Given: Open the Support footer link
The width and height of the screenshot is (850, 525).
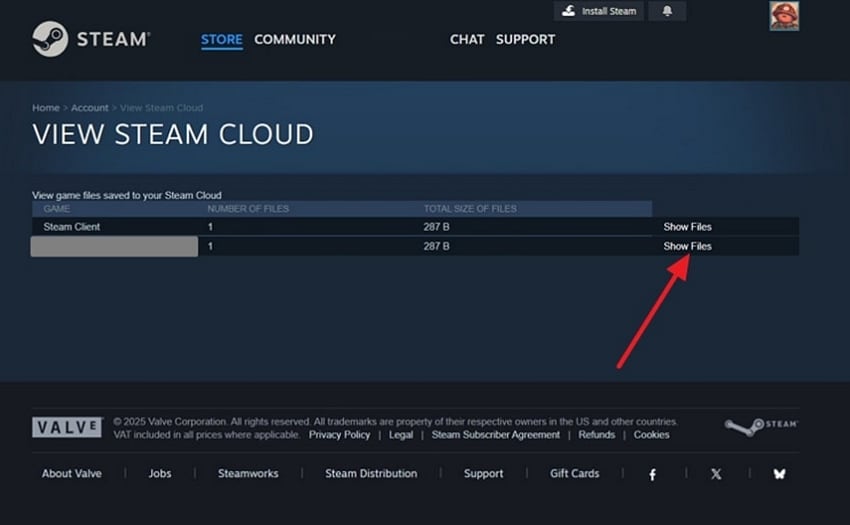Looking at the screenshot, I should pyautogui.click(x=484, y=473).
